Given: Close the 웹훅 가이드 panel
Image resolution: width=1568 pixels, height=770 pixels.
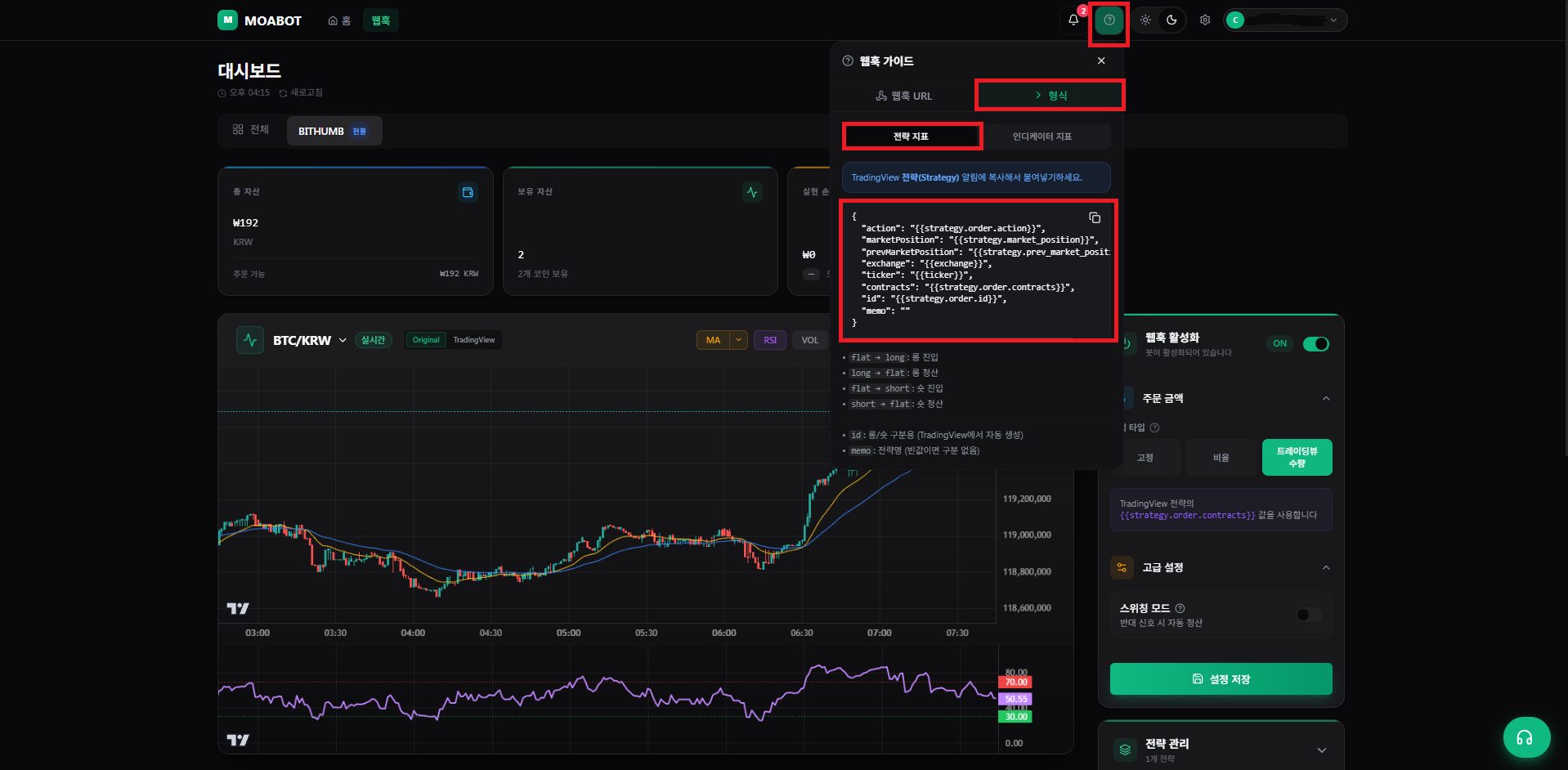Looking at the screenshot, I should coord(1101,60).
